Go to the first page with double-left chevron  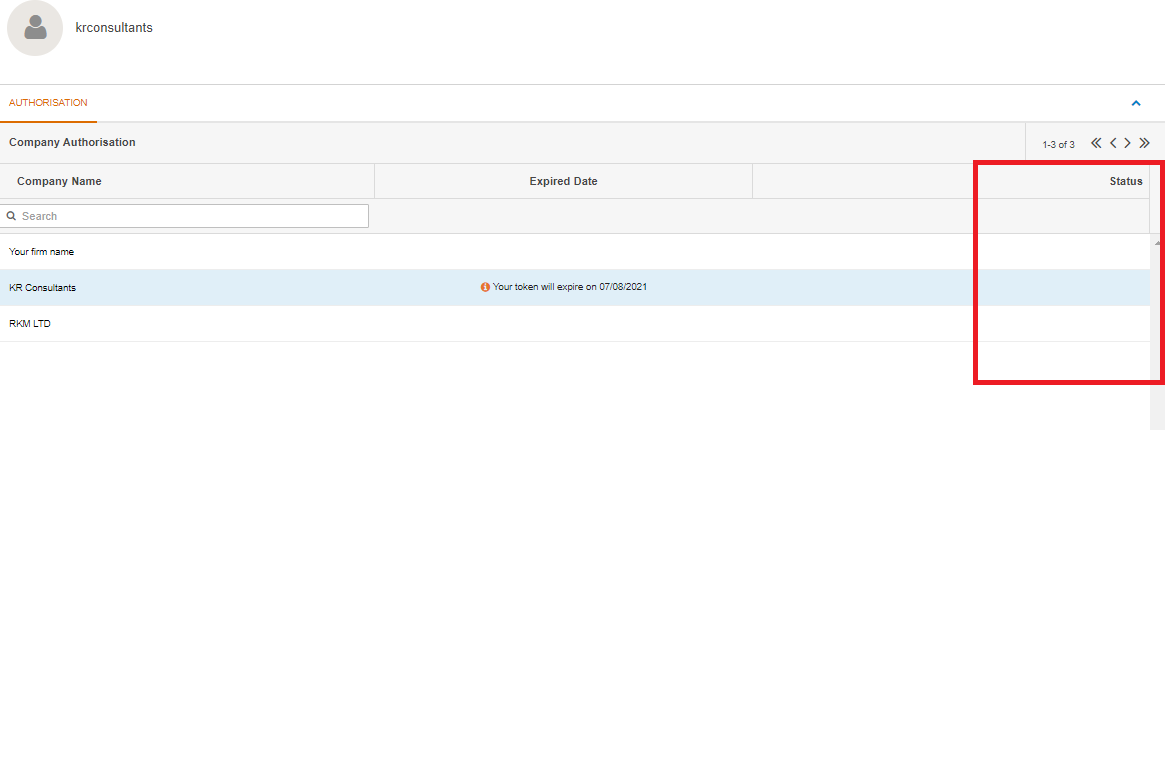coord(1096,143)
